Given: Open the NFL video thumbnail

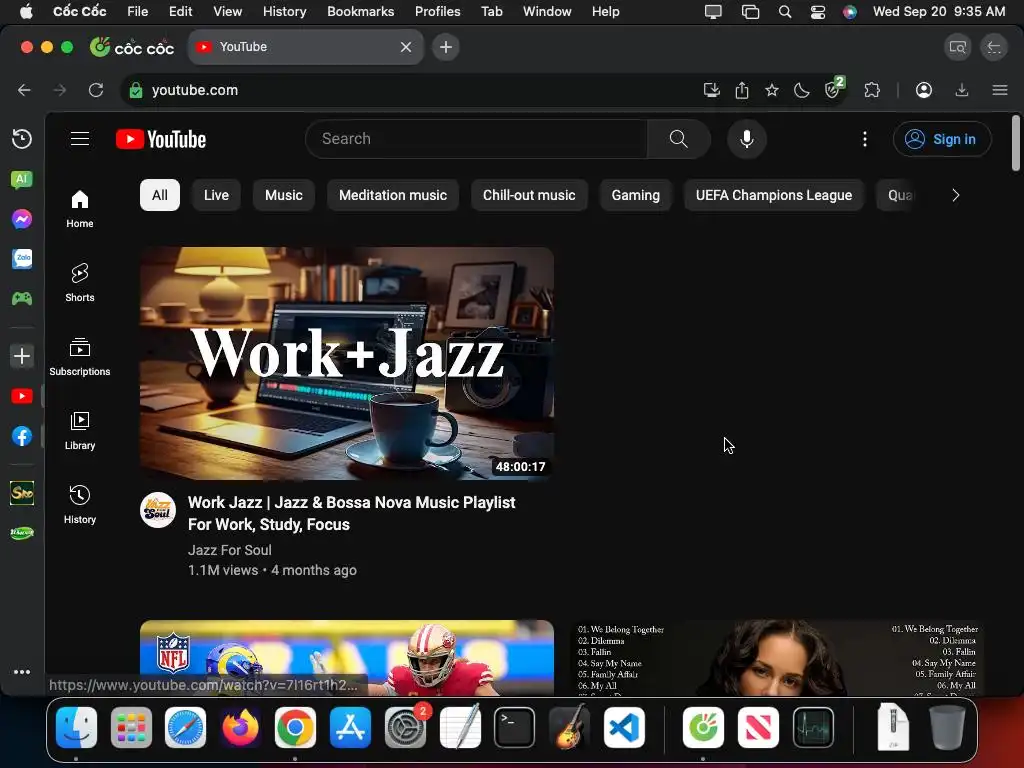Looking at the screenshot, I should pyautogui.click(x=347, y=657).
